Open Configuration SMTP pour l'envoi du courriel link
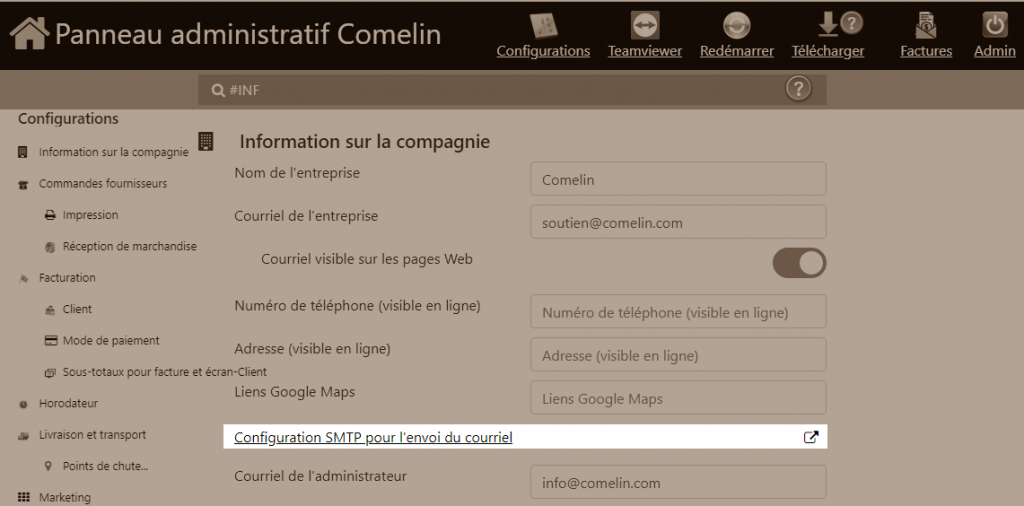This screenshot has height=506, width=1024. click(373, 437)
